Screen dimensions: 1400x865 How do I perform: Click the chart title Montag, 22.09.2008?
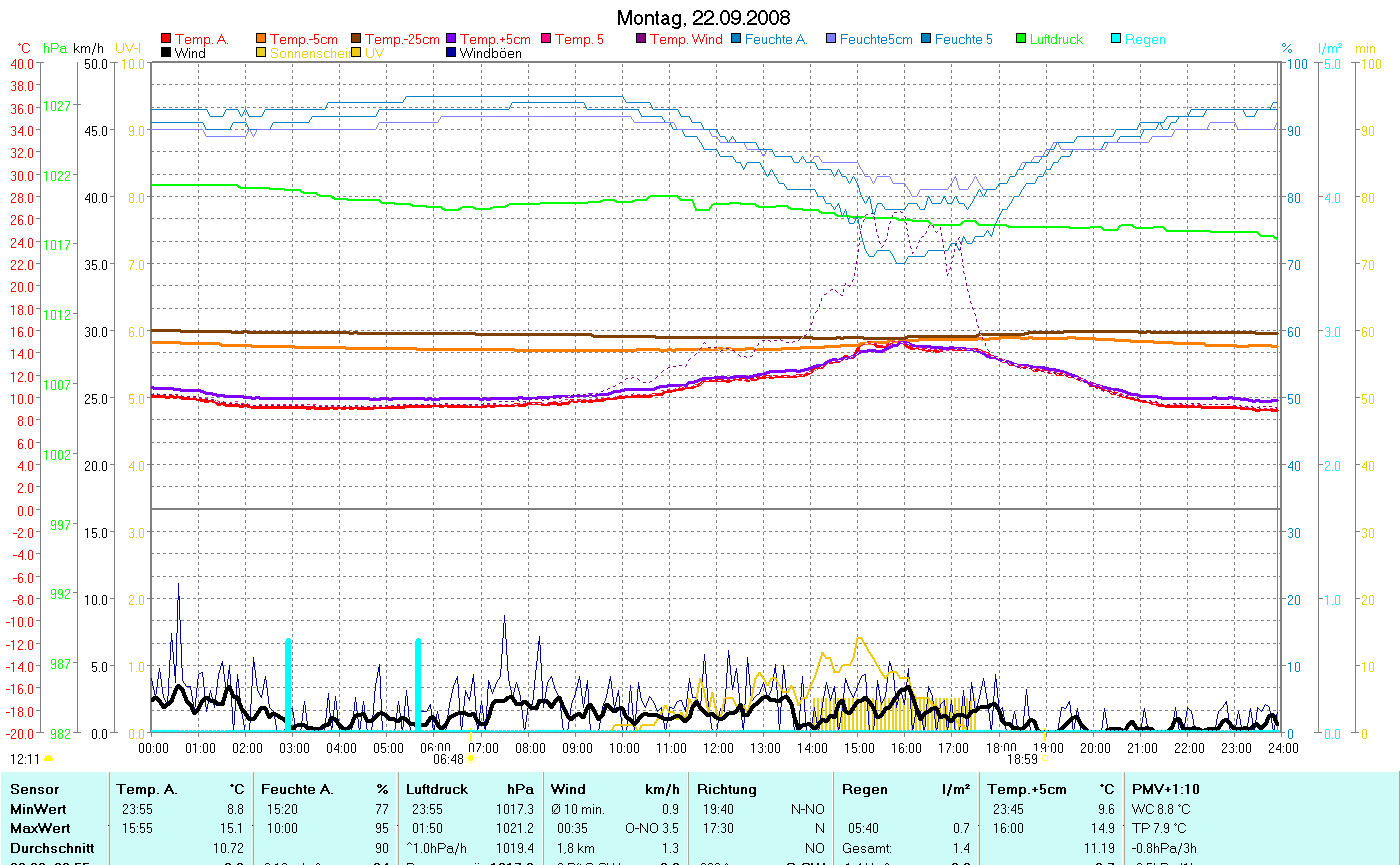click(702, 18)
